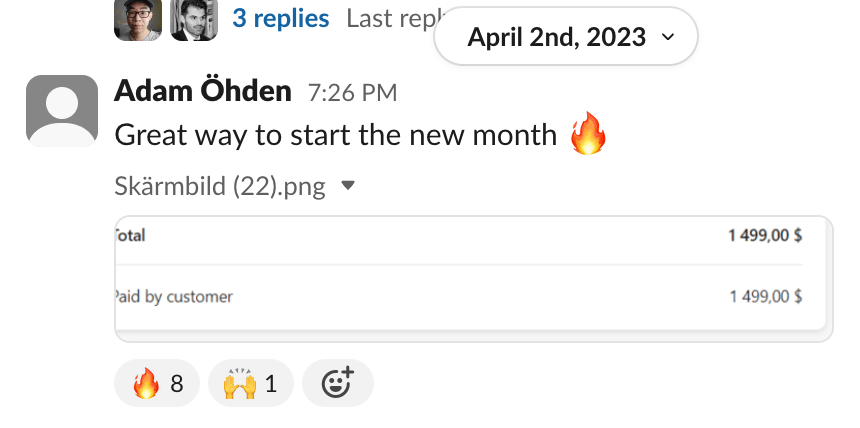Click the chevron beside the date label
Screen dimensions: 860x428
click(x=668, y=38)
